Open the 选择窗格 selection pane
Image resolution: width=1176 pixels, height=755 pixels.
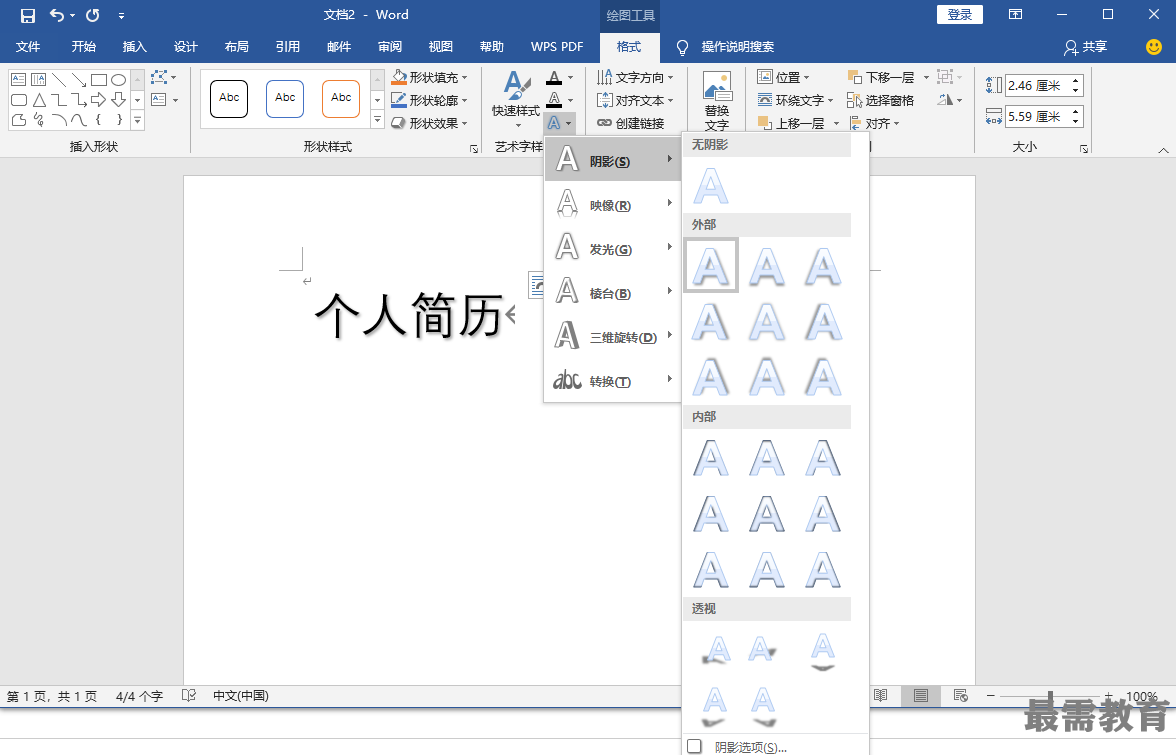click(x=880, y=100)
